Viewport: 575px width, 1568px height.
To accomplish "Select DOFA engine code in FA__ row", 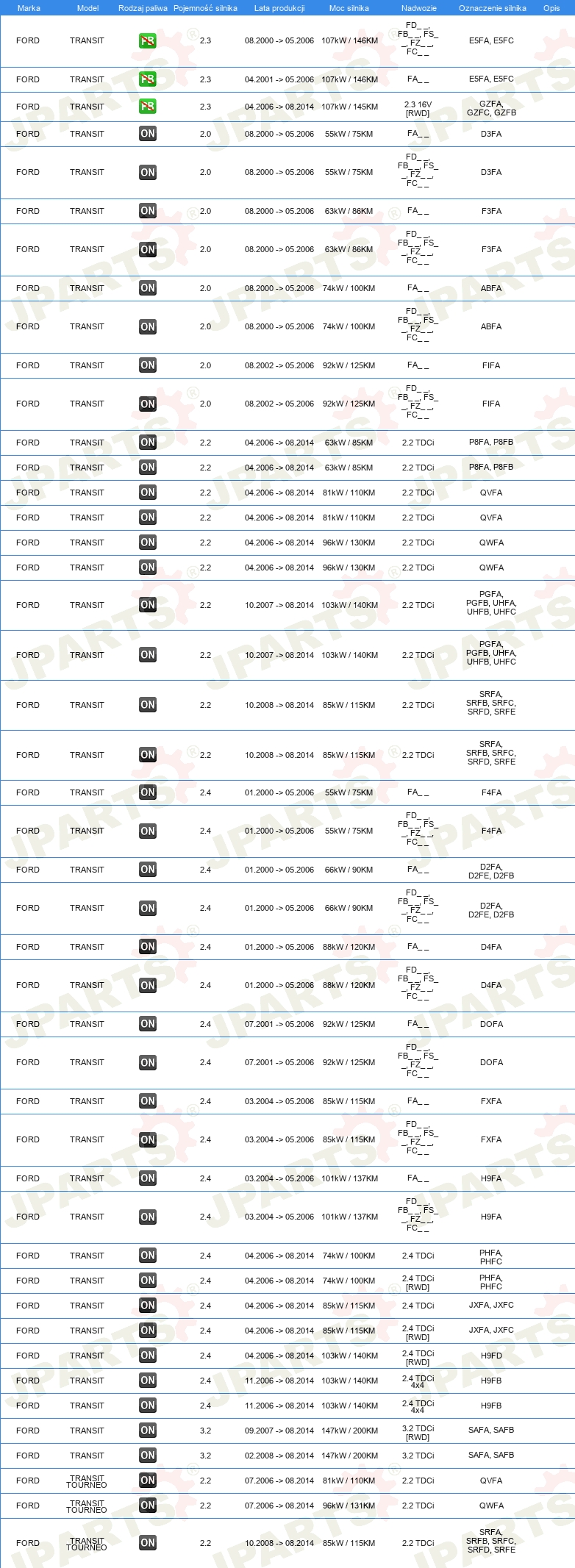I will [x=491, y=1024].
